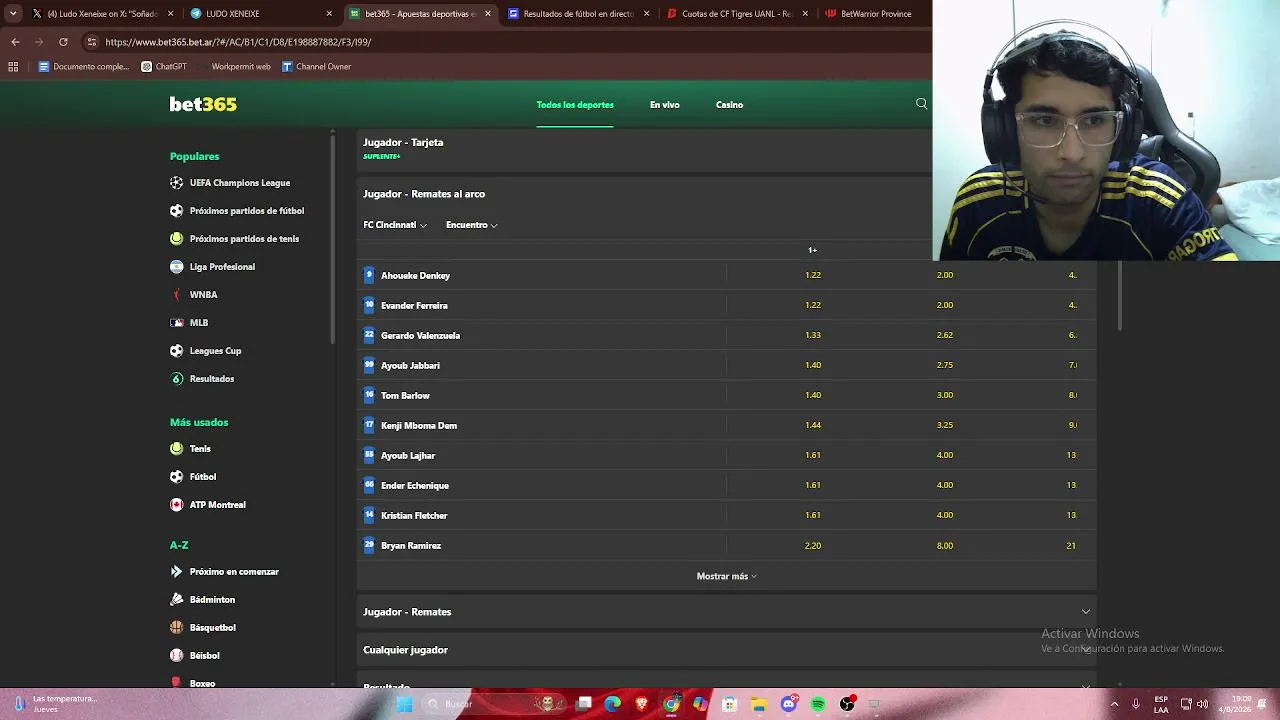Open Discord from the taskbar
This screenshot has width=1280, height=720.
pyautogui.click(x=789, y=704)
